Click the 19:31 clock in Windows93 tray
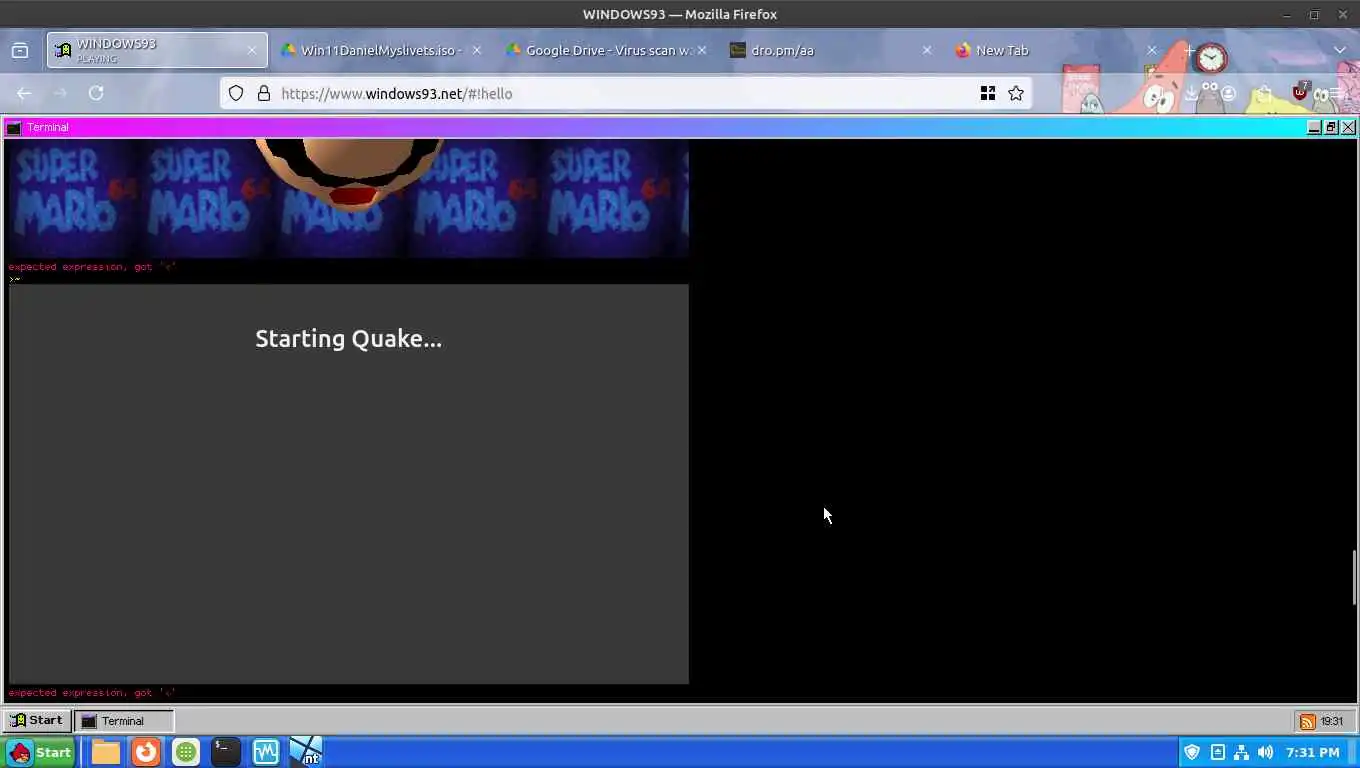Image resolution: width=1360 pixels, height=768 pixels. pyautogui.click(x=1332, y=721)
